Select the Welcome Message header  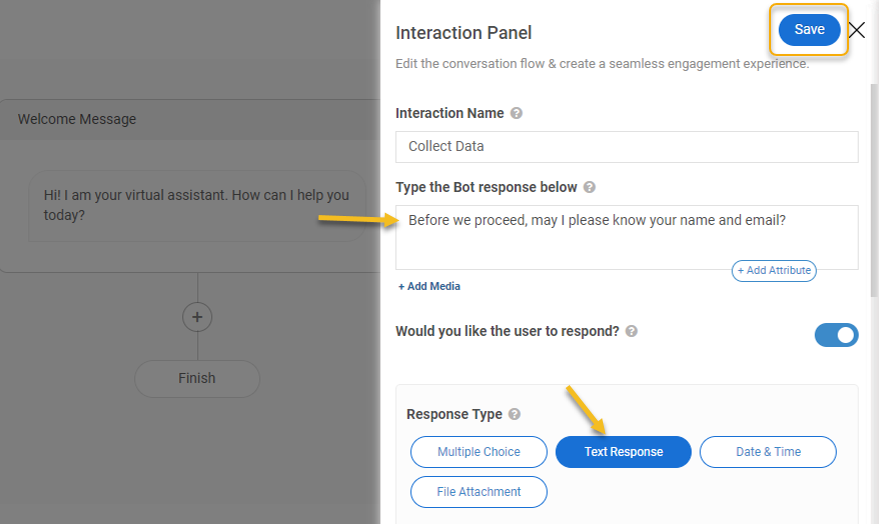(190, 119)
